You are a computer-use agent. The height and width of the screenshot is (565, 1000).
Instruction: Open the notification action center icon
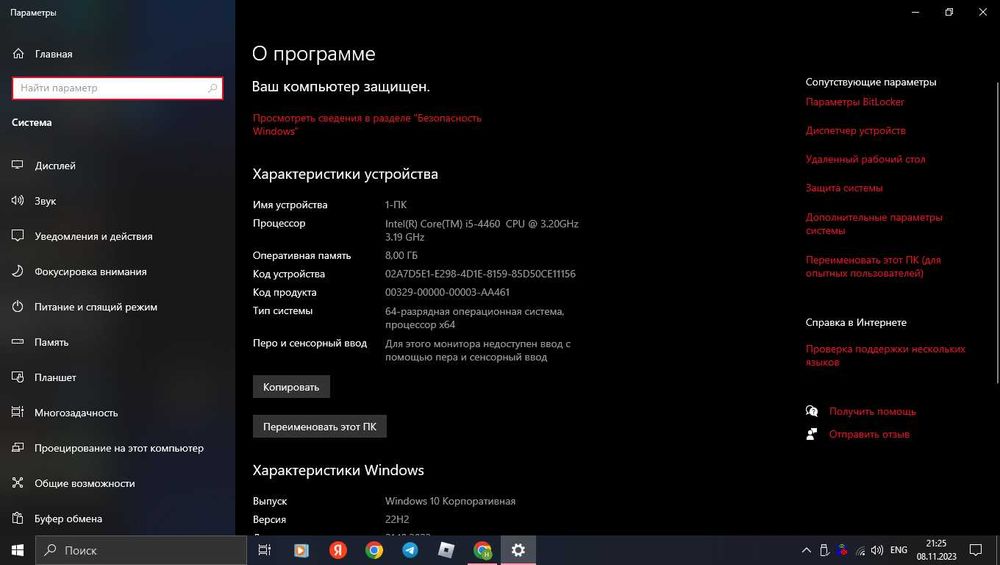click(976, 550)
